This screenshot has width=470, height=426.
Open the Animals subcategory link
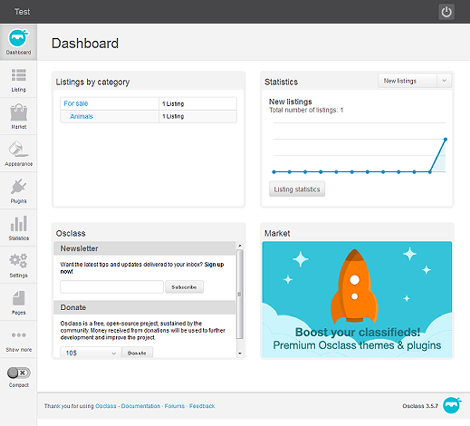81,116
